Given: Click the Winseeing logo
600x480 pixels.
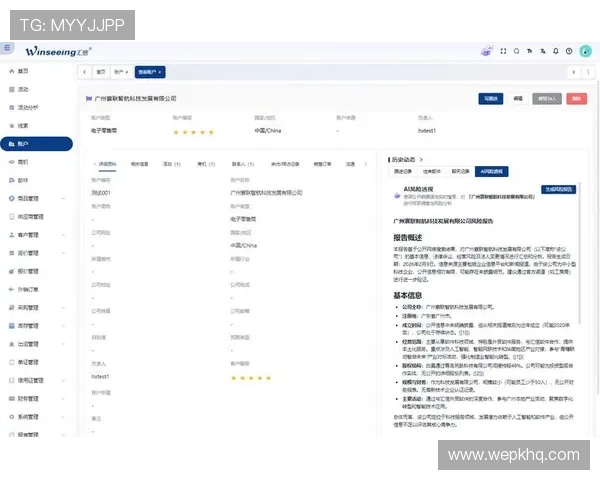Looking at the screenshot, I should pyautogui.click(x=58, y=51).
